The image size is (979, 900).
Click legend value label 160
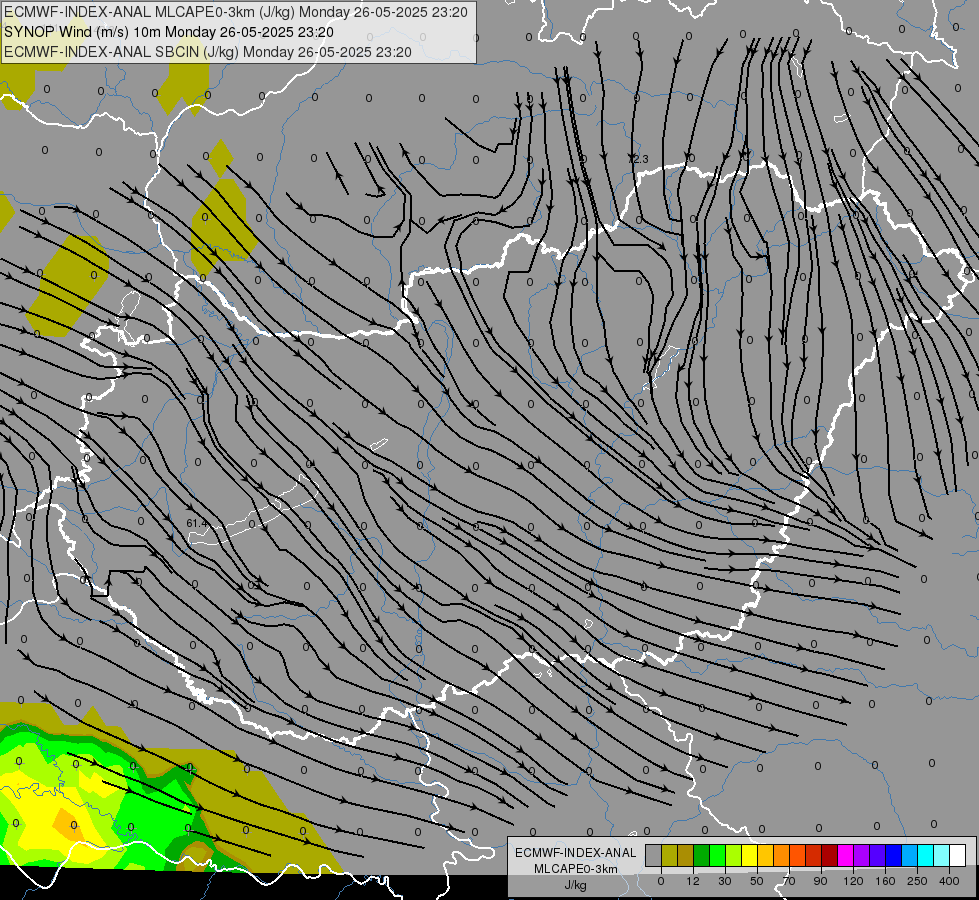pyautogui.click(x=885, y=881)
